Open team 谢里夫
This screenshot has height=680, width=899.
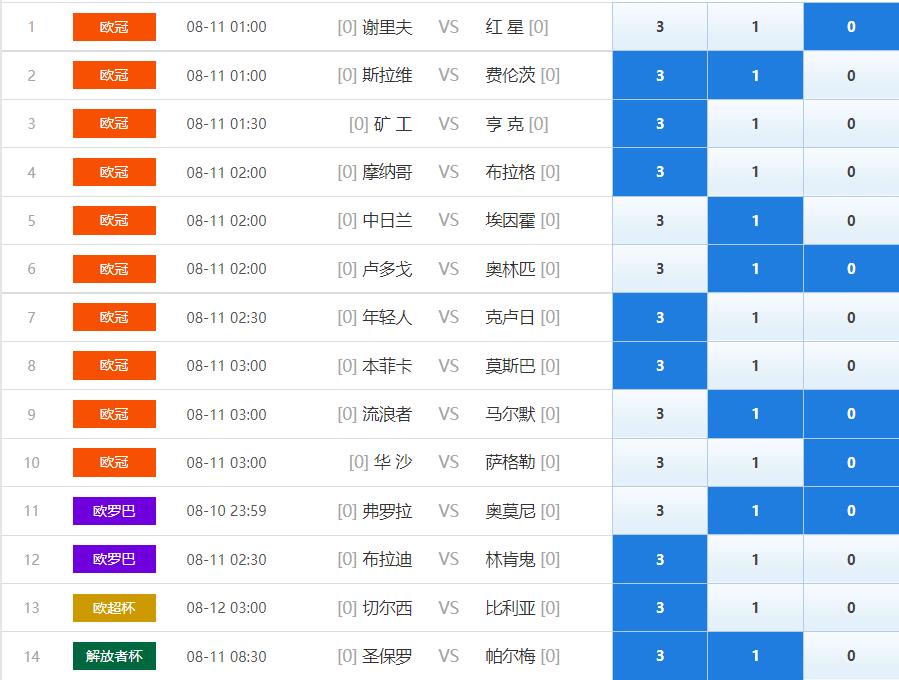(387, 27)
